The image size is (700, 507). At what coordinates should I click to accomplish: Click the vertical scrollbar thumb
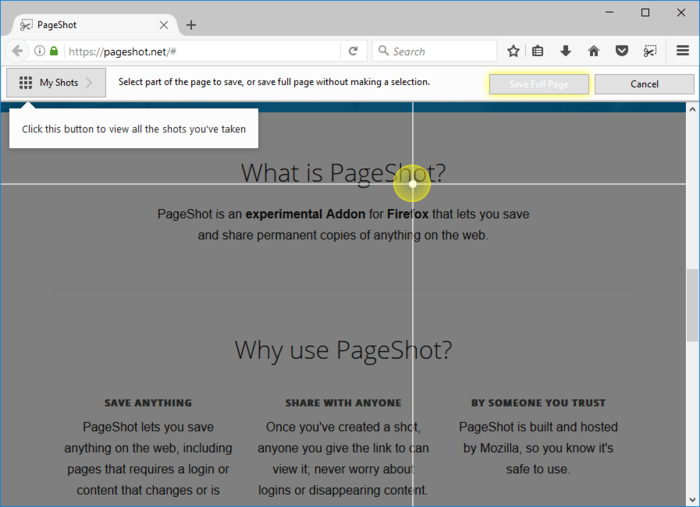692,305
